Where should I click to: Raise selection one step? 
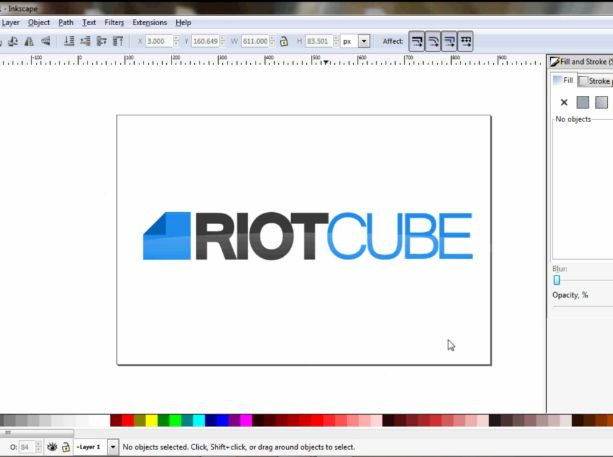click(102, 41)
